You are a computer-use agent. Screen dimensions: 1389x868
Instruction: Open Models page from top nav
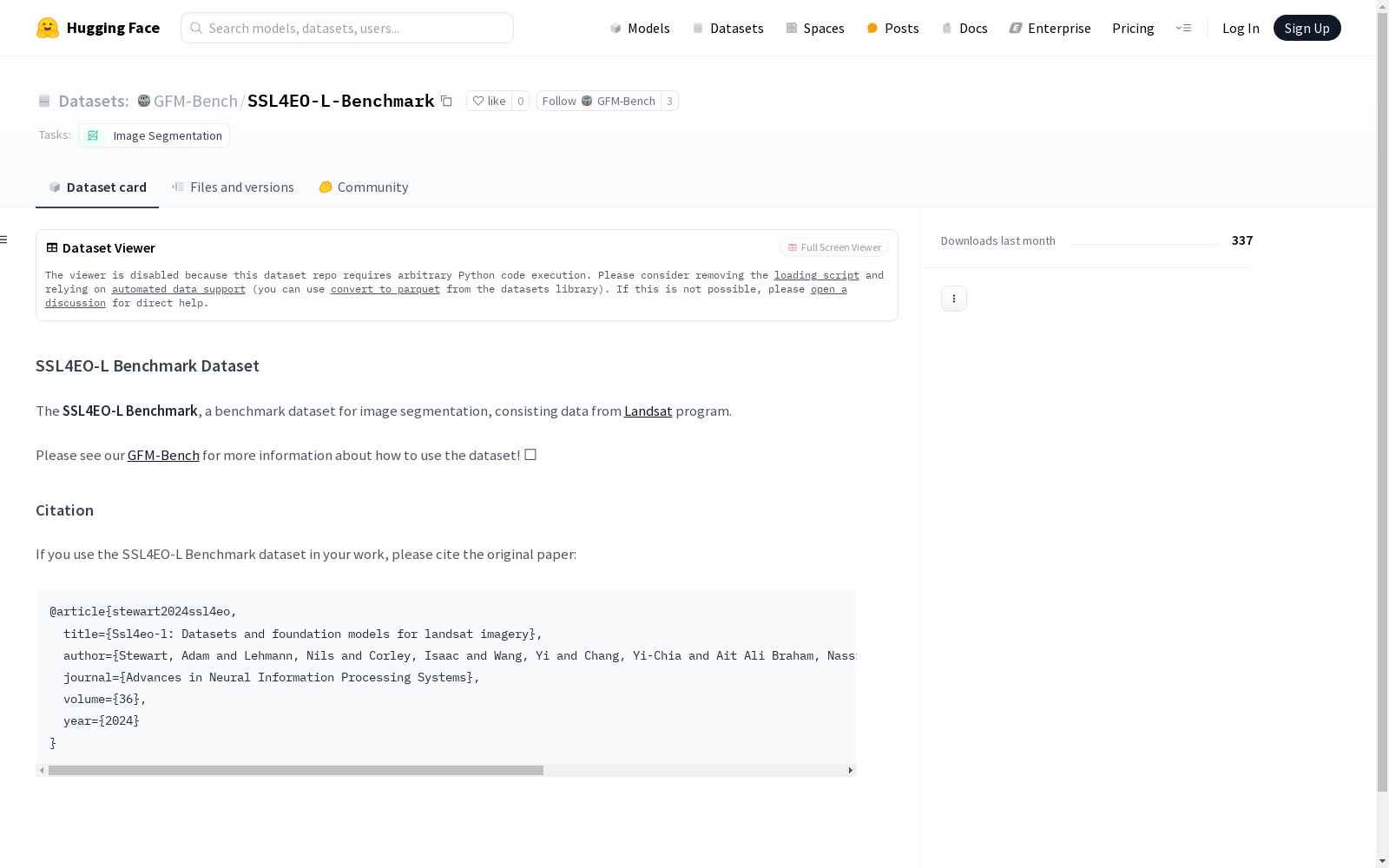pos(640,28)
